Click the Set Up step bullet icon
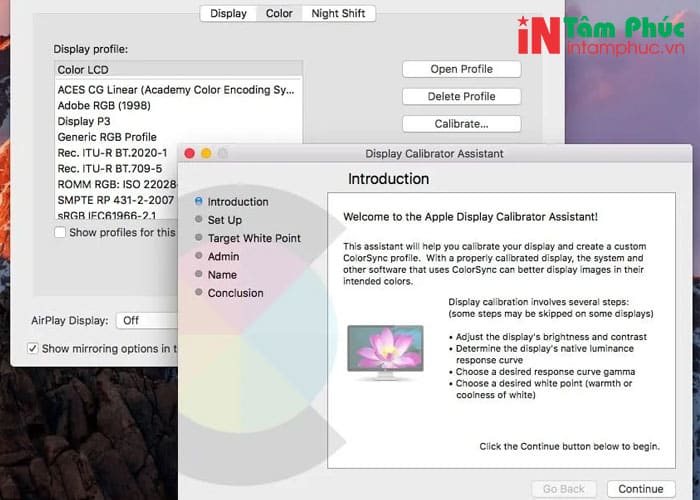The height and width of the screenshot is (500, 700). click(x=199, y=219)
